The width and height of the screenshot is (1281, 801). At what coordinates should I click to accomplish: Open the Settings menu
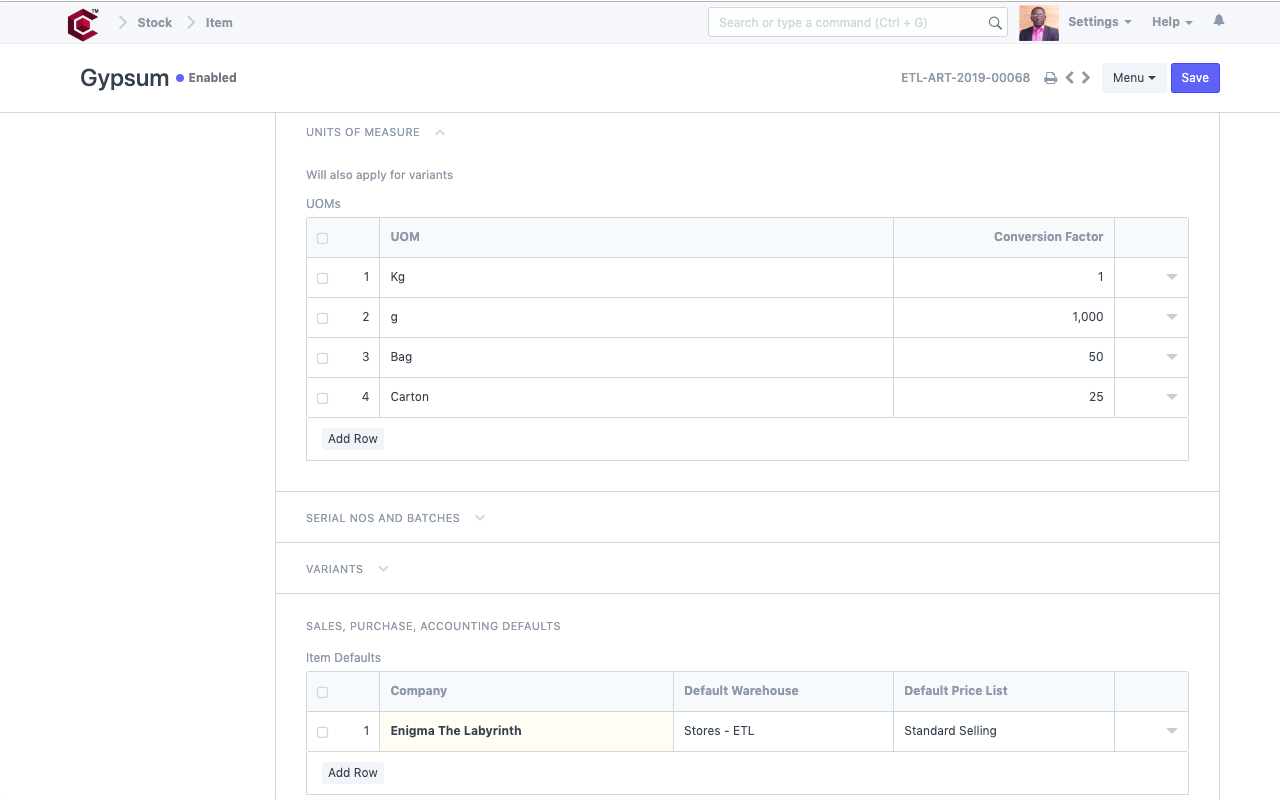[x=1098, y=21]
